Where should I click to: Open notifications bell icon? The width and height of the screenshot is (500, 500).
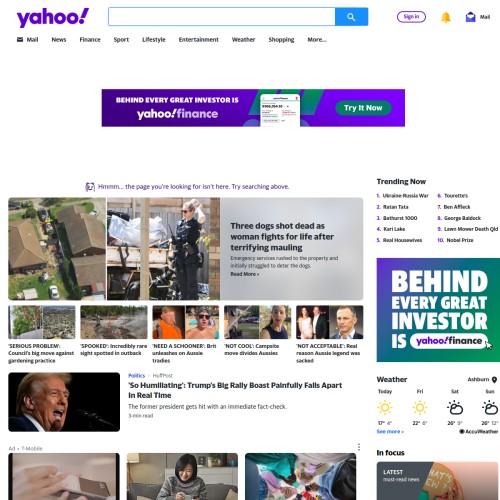tap(446, 17)
